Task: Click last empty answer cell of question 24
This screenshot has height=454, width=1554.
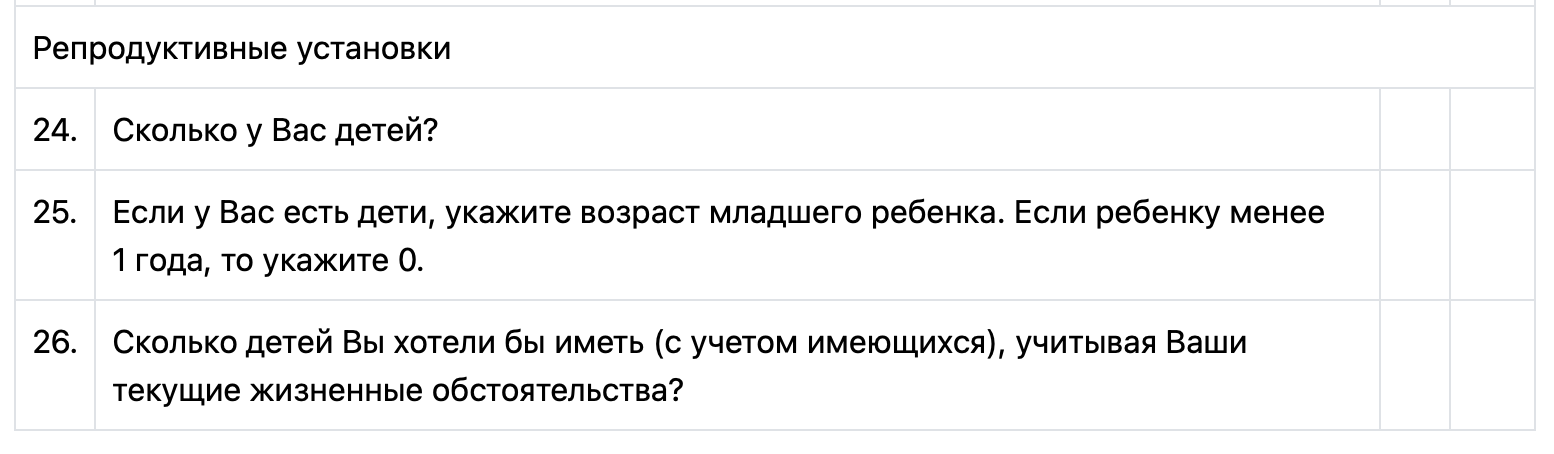Action: click(1491, 130)
